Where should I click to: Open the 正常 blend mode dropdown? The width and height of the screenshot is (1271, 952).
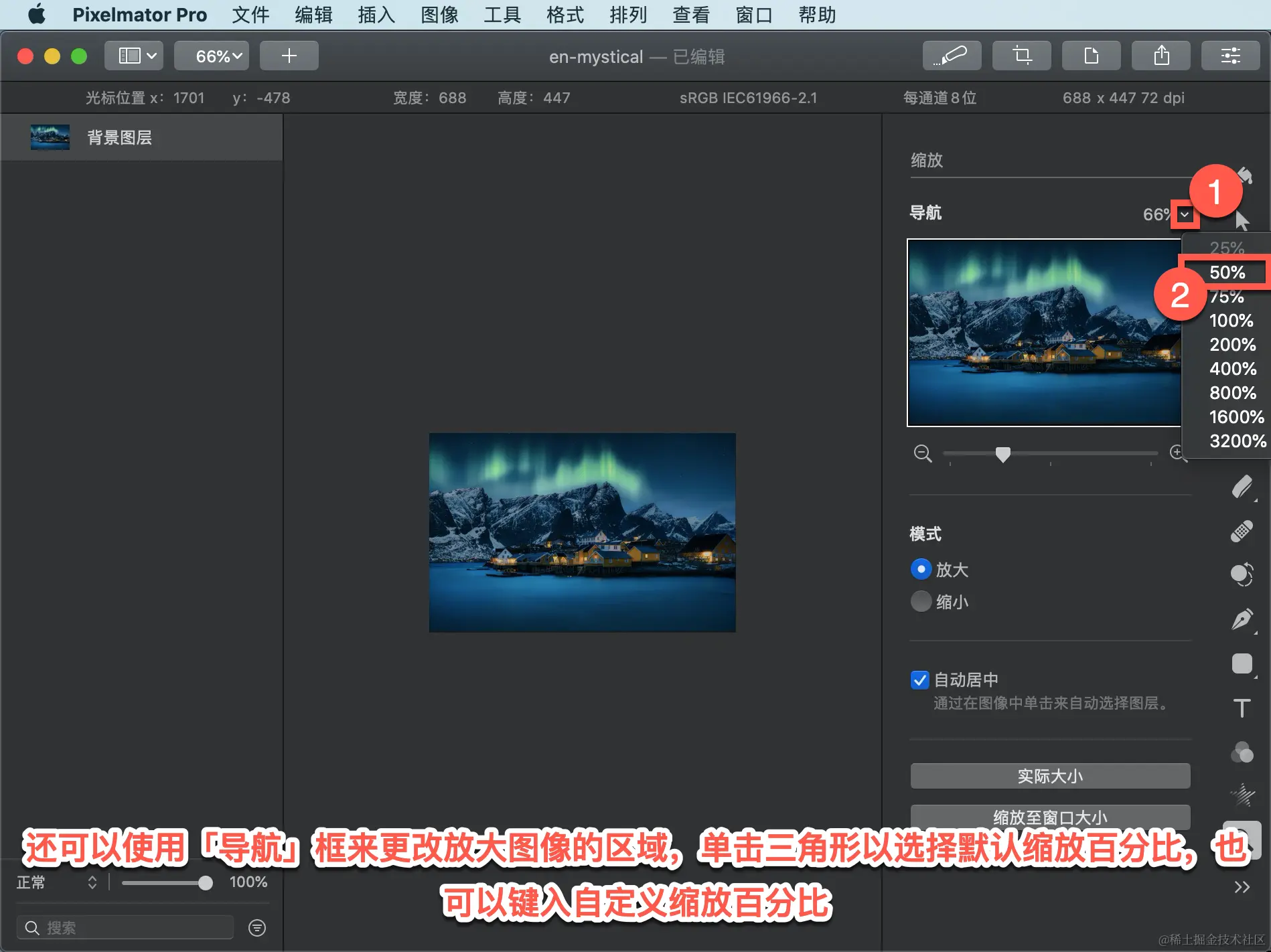56,882
